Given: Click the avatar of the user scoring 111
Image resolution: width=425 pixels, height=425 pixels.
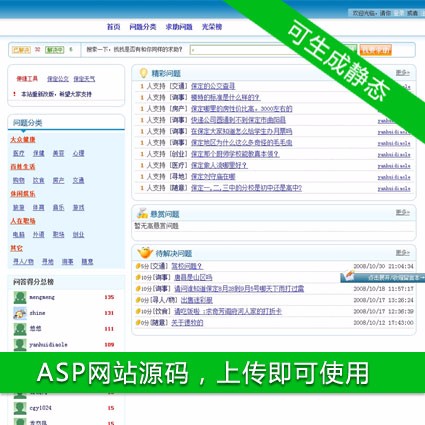Looking at the screenshot, I should tap(20, 329).
